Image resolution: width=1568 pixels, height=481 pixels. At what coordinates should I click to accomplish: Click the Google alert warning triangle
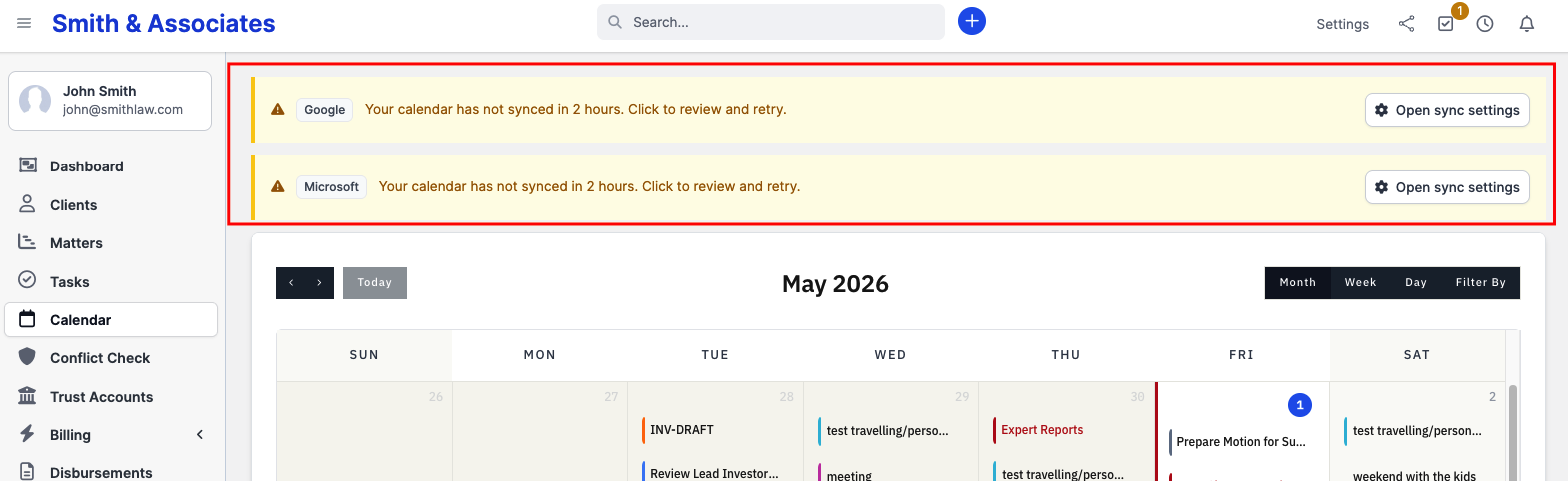[x=278, y=110]
